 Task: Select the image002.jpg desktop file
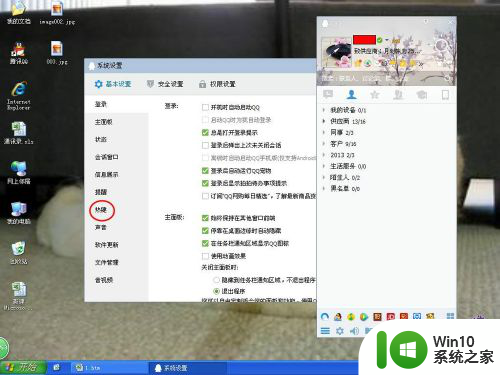[57, 13]
